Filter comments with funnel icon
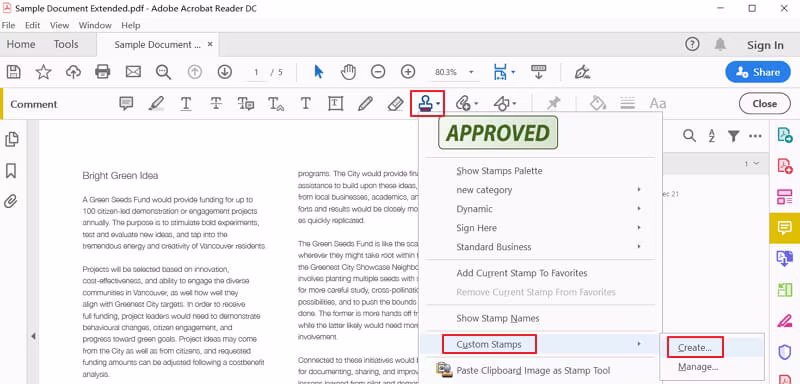The image size is (800, 384). point(734,136)
